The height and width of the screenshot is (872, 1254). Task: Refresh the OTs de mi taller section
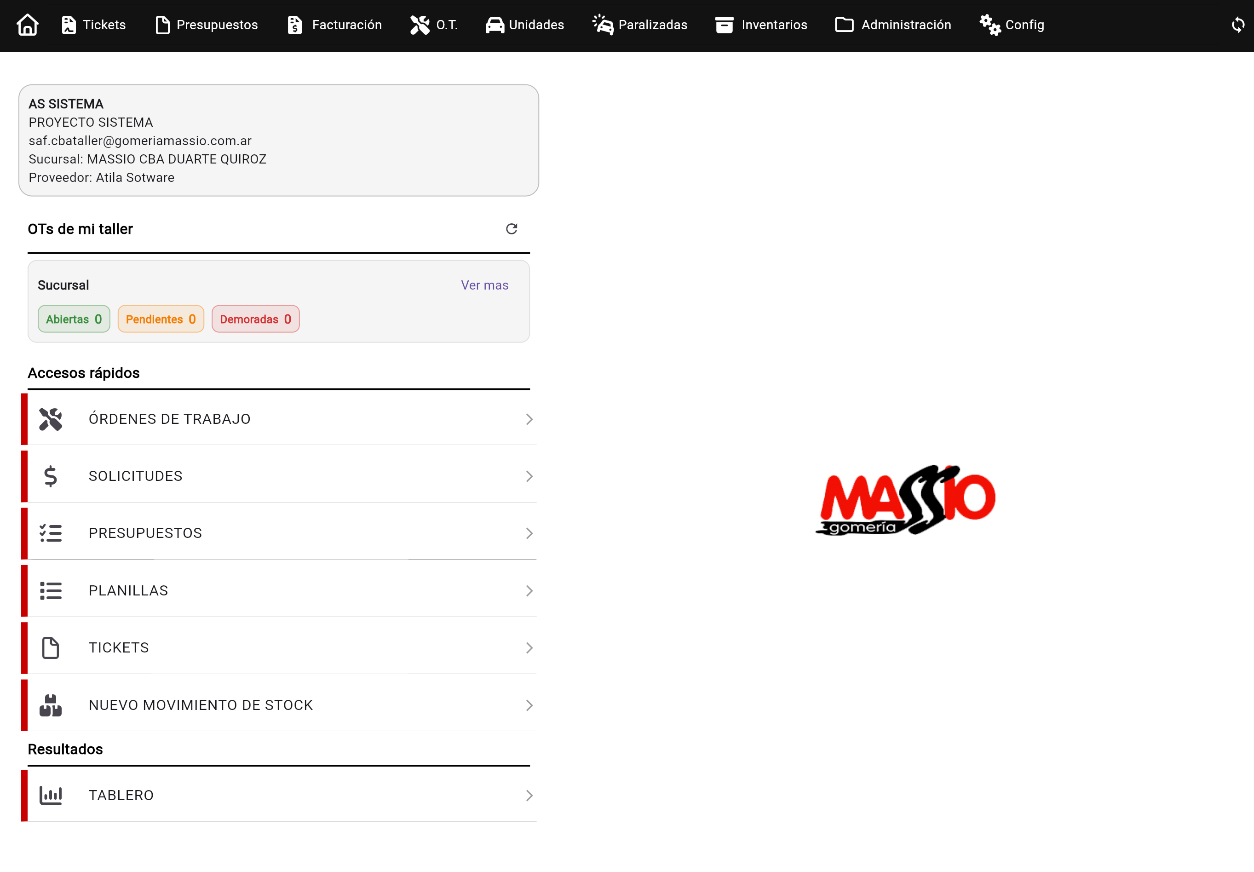(x=512, y=229)
